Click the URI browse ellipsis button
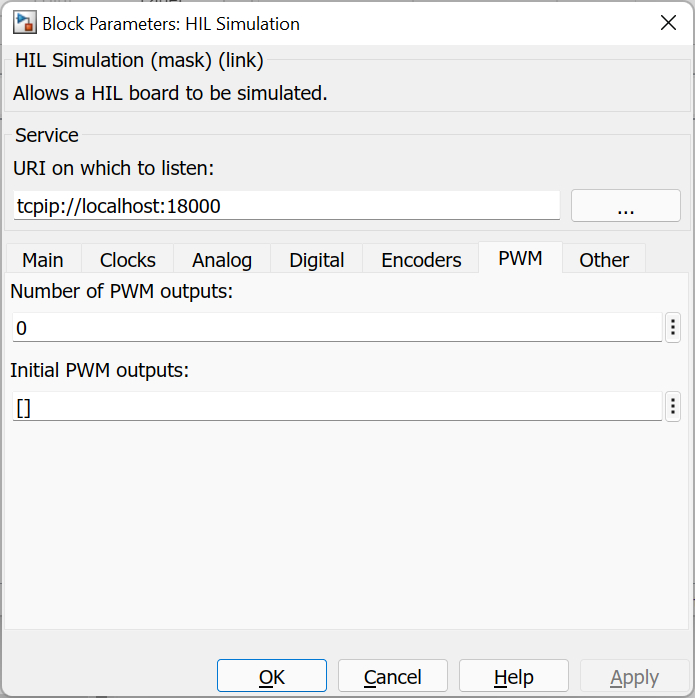The width and height of the screenshot is (695, 698). pos(625,206)
